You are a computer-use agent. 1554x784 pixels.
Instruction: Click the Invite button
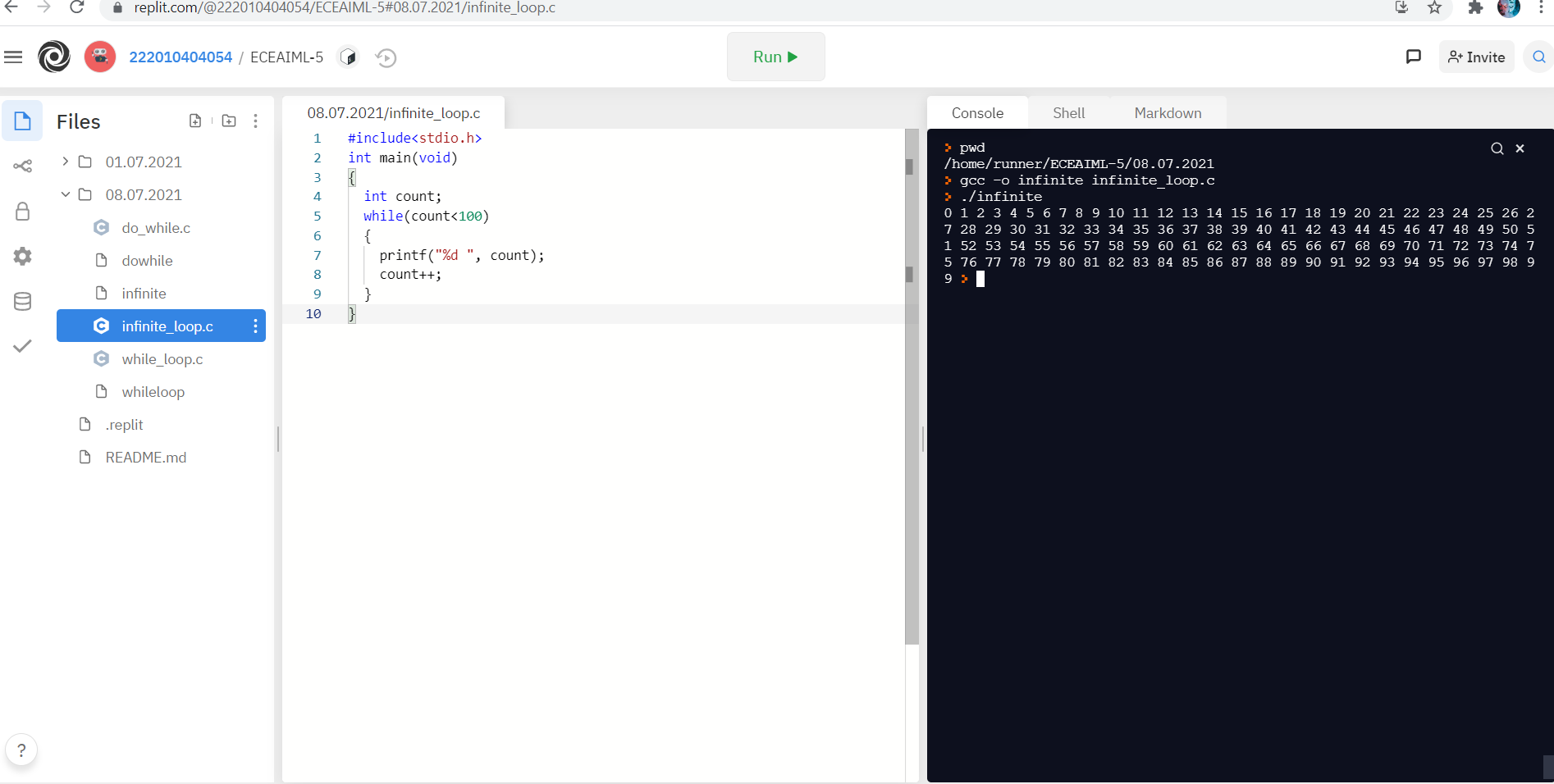pyautogui.click(x=1476, y=57)
